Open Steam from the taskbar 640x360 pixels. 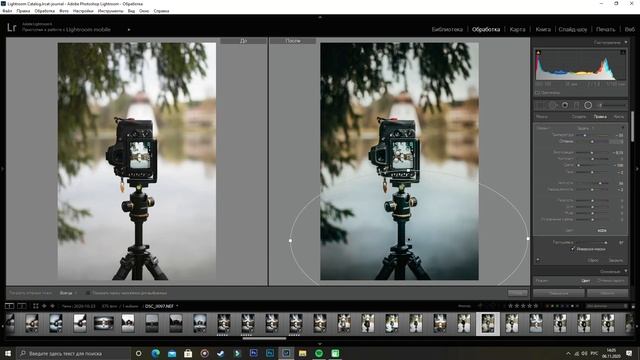pos(221,353)
